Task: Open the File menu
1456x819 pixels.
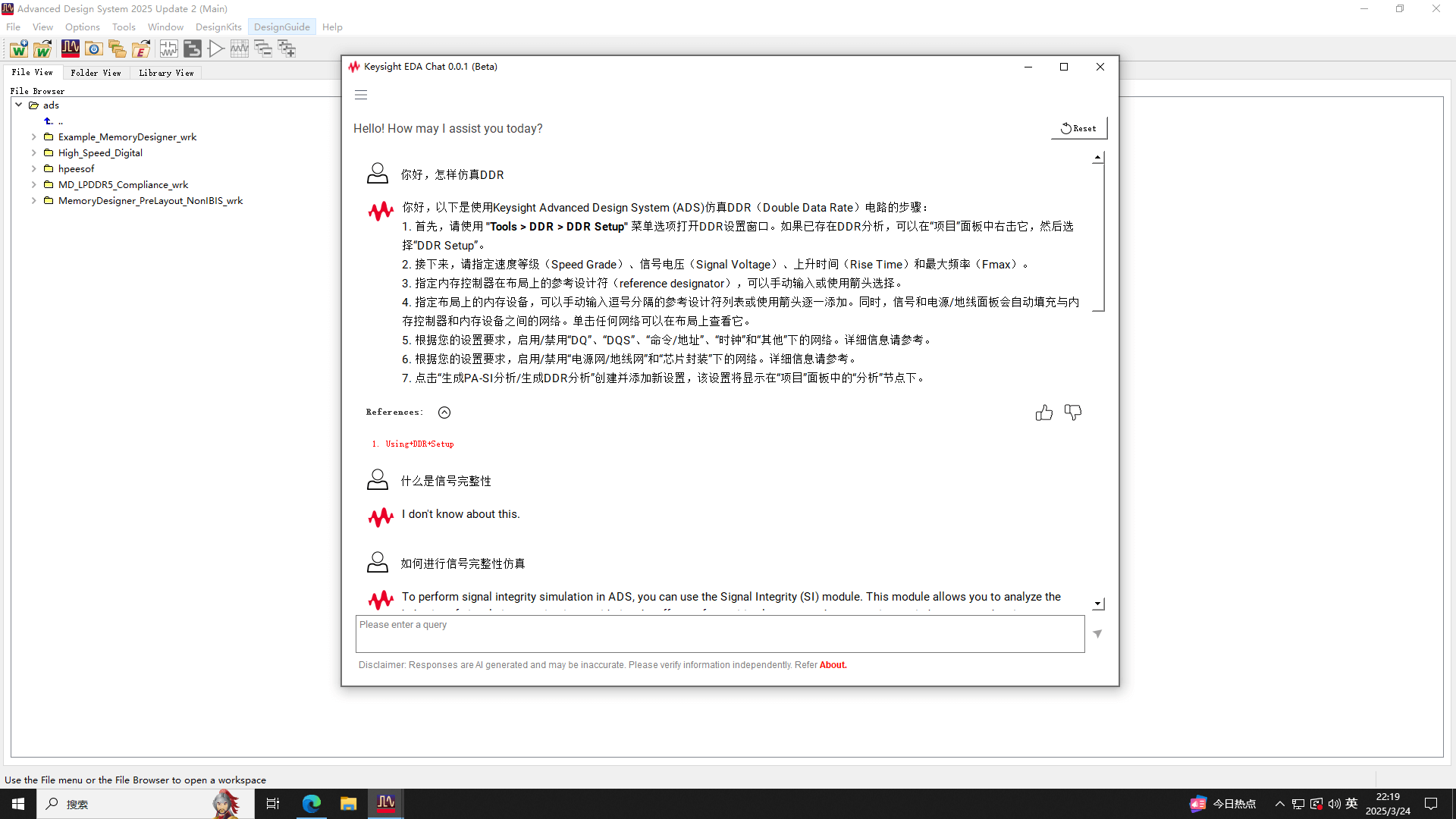Action: click(x=14, y=27)
